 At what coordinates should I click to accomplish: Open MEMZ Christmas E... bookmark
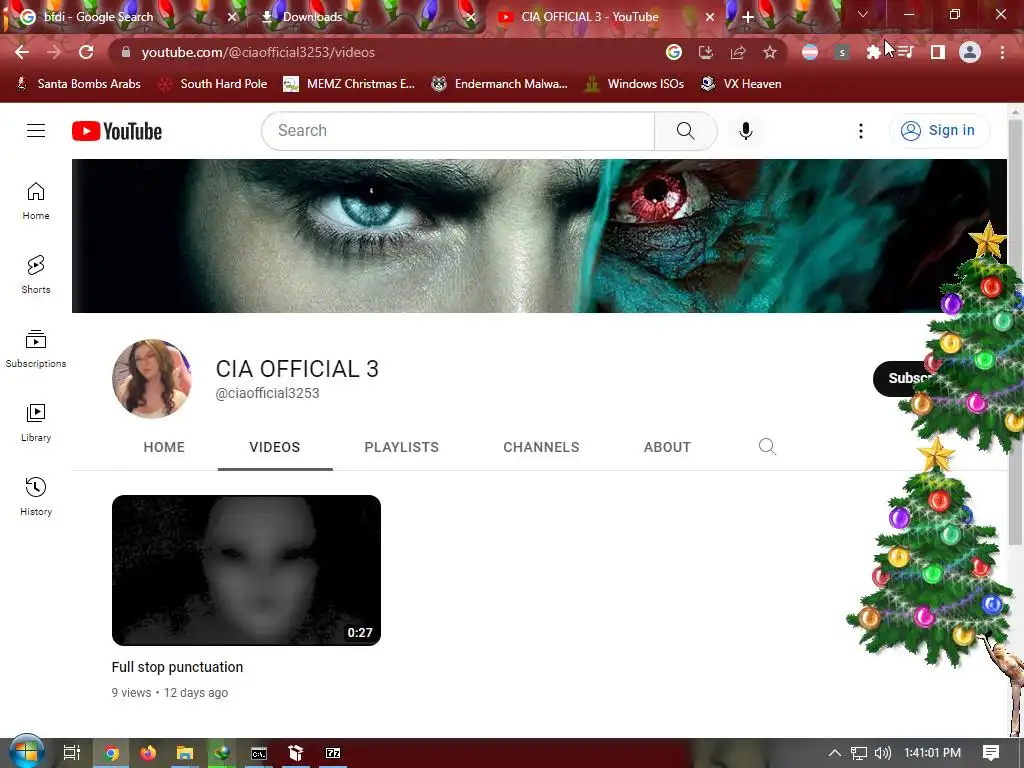[349, 84]
